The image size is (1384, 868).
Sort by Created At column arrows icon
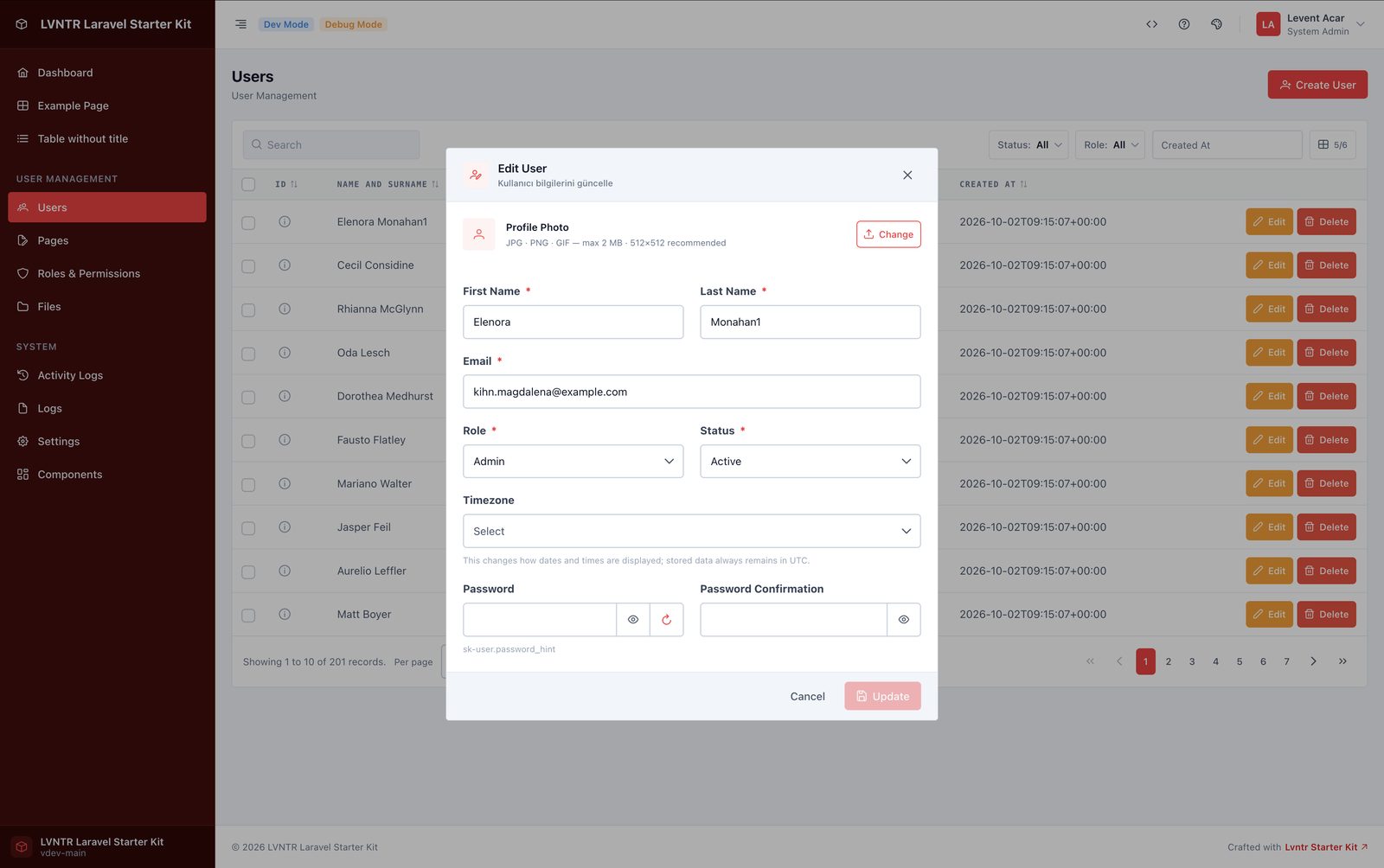pos(1023,185)
